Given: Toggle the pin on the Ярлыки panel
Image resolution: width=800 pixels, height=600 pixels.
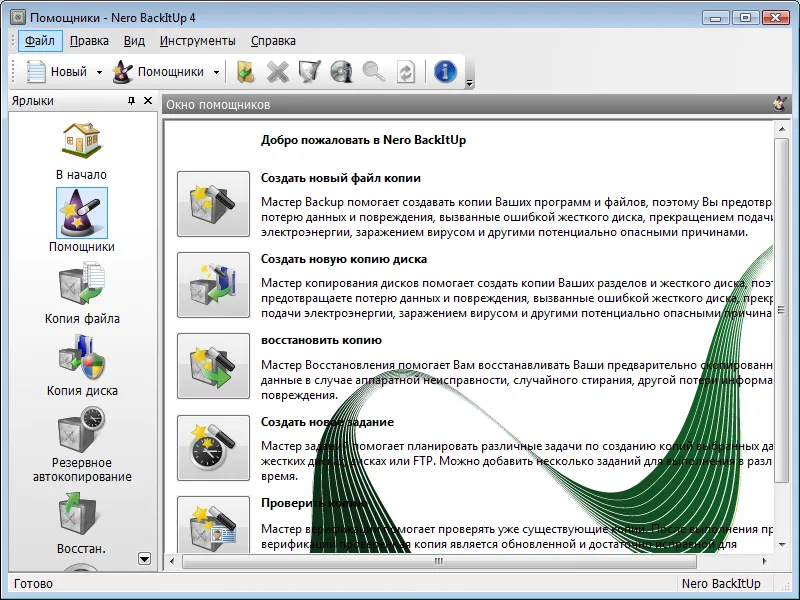Looking at the screenshot, I should point(131,101).
